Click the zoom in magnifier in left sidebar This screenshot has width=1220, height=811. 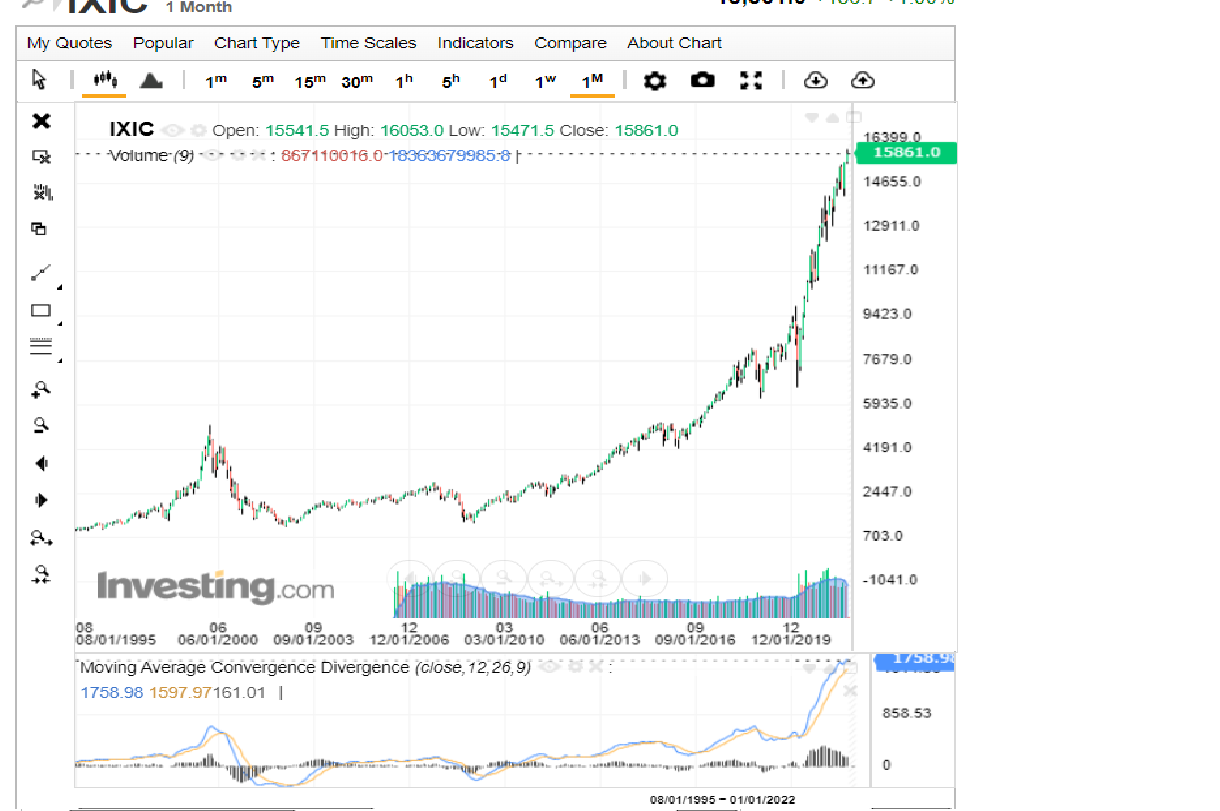coord(41,389)
